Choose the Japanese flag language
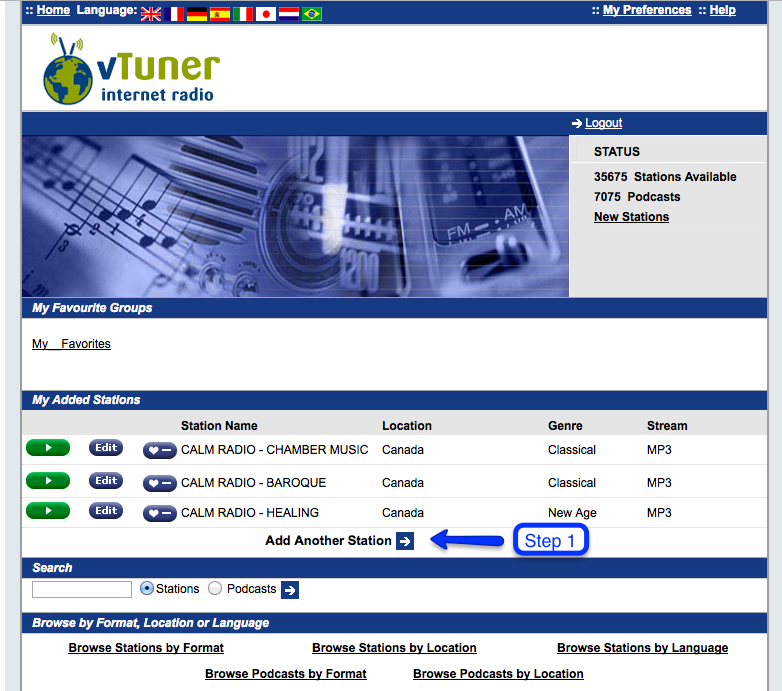This screenshot has height=691, width=782. (x=266, y=14)
